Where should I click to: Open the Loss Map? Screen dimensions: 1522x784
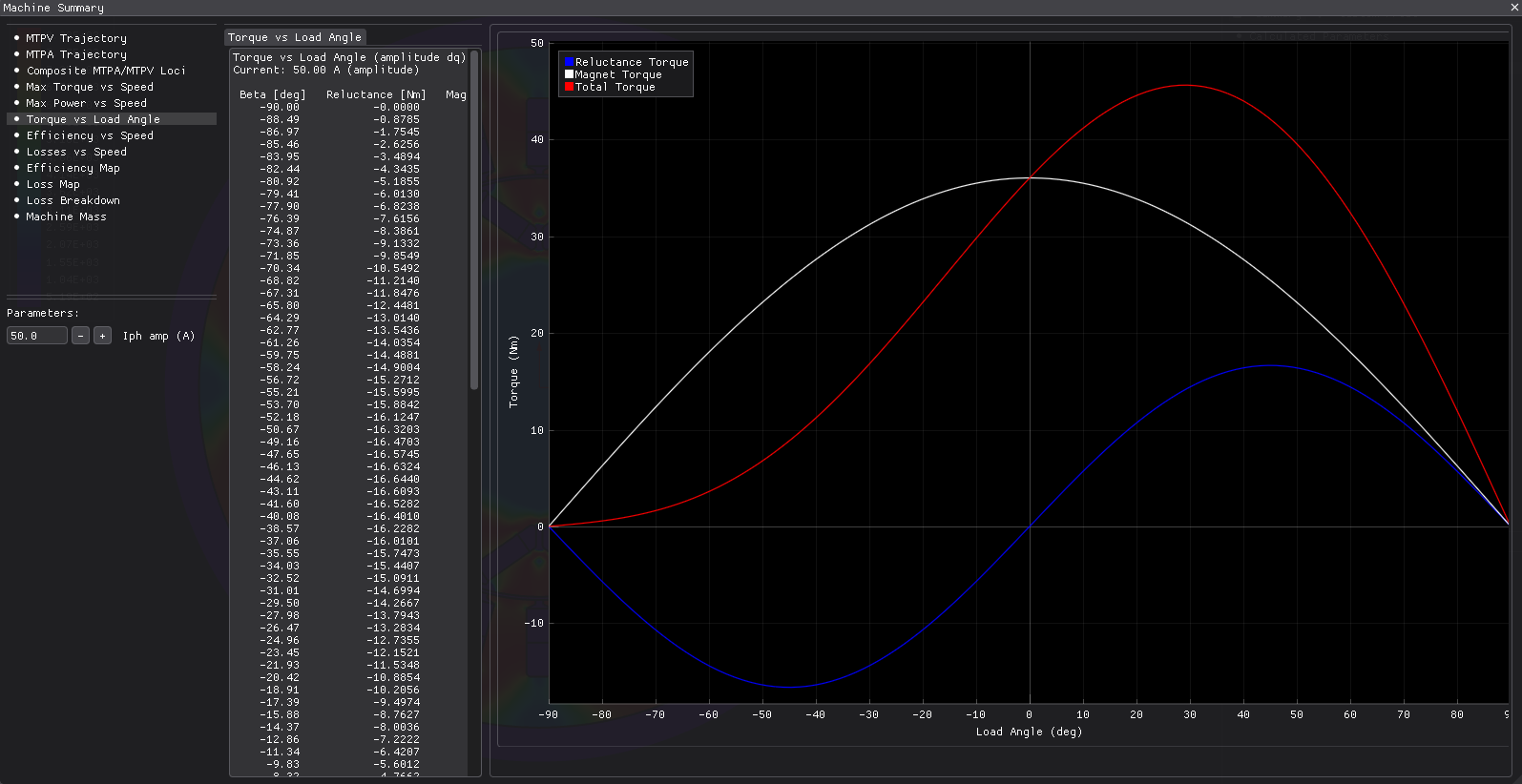(x=53, y=184)
